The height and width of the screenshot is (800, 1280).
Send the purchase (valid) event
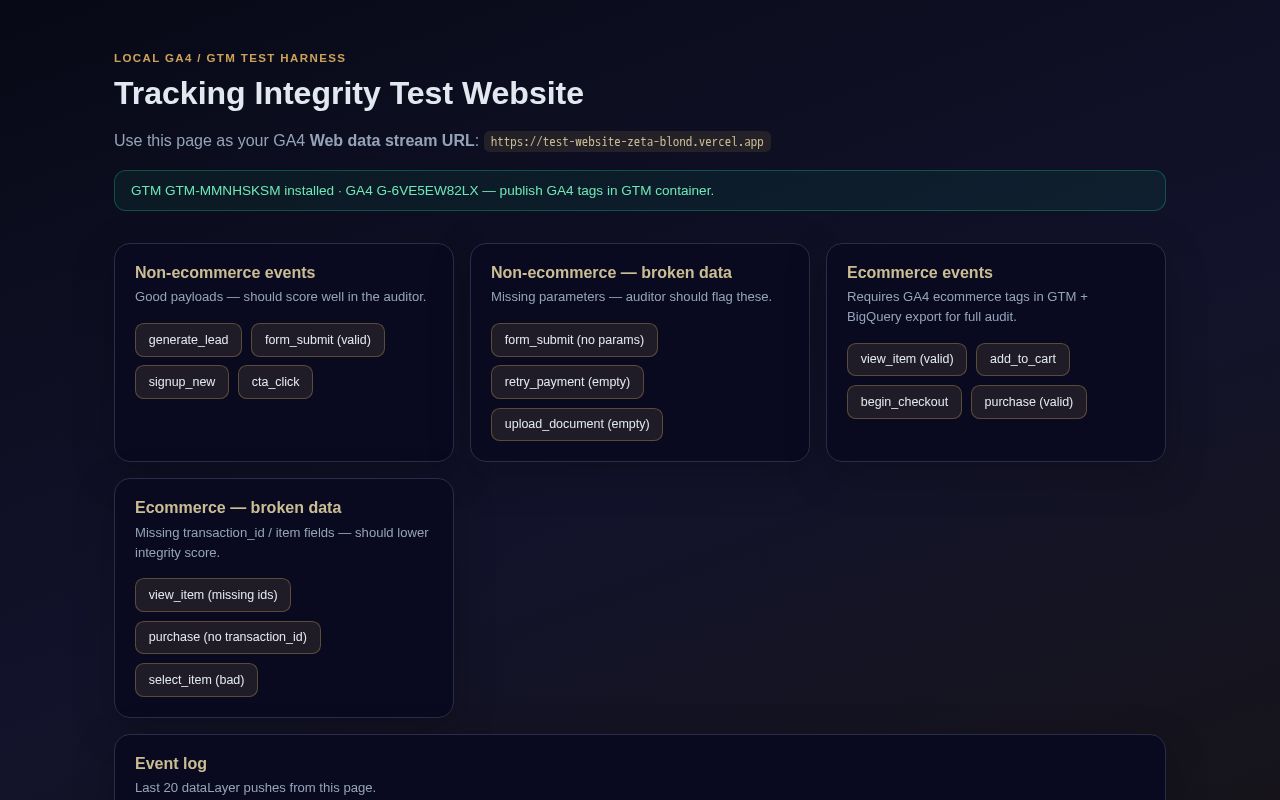click(1029, 402)
